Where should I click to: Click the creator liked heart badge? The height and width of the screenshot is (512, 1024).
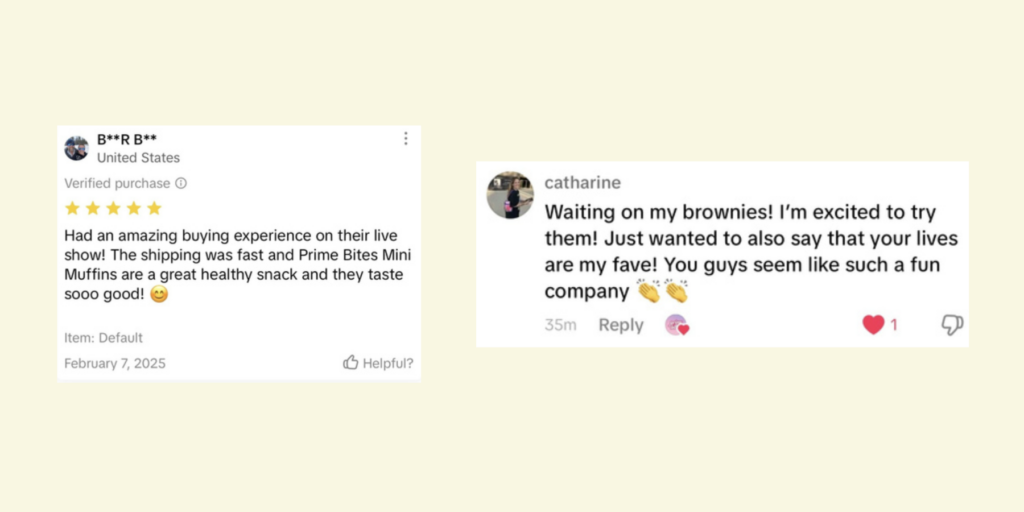[x=677, y=325]
